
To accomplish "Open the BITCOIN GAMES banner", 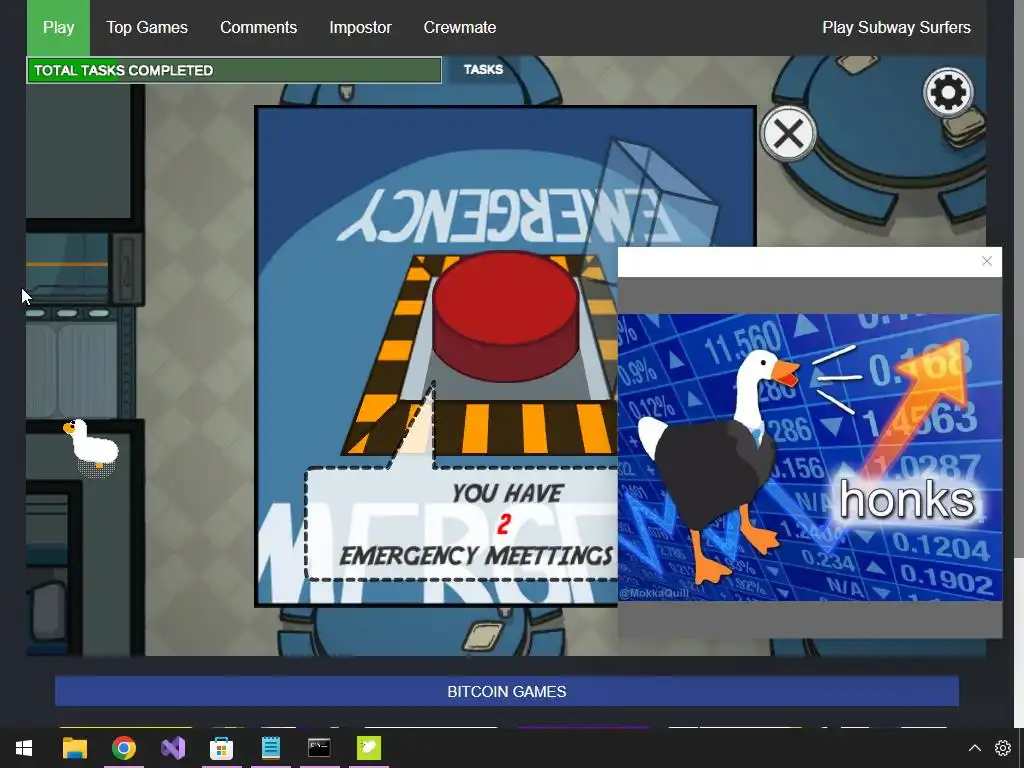I will (x=507, y=692).
